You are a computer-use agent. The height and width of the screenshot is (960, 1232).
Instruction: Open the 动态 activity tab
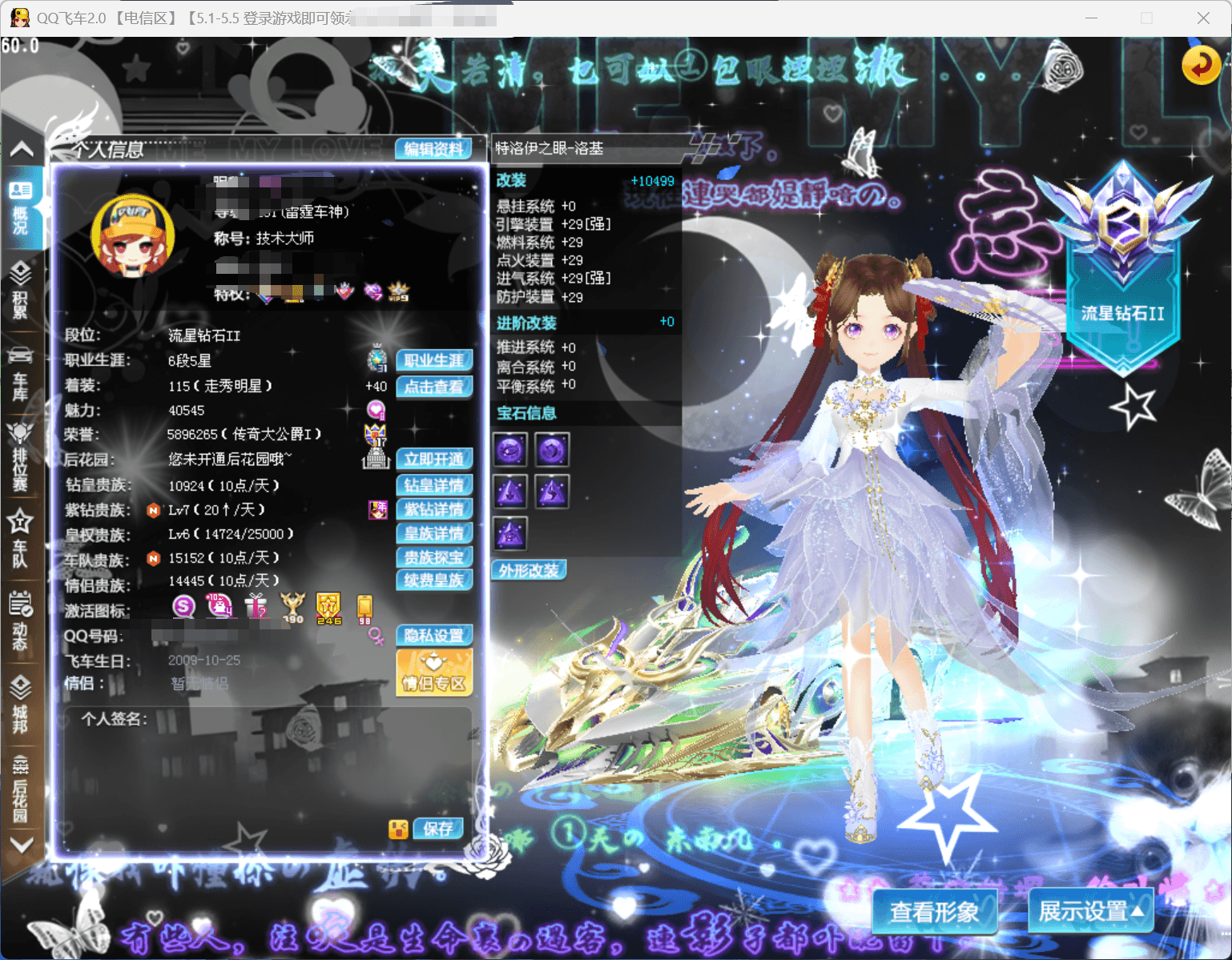(x=21, y=621)
